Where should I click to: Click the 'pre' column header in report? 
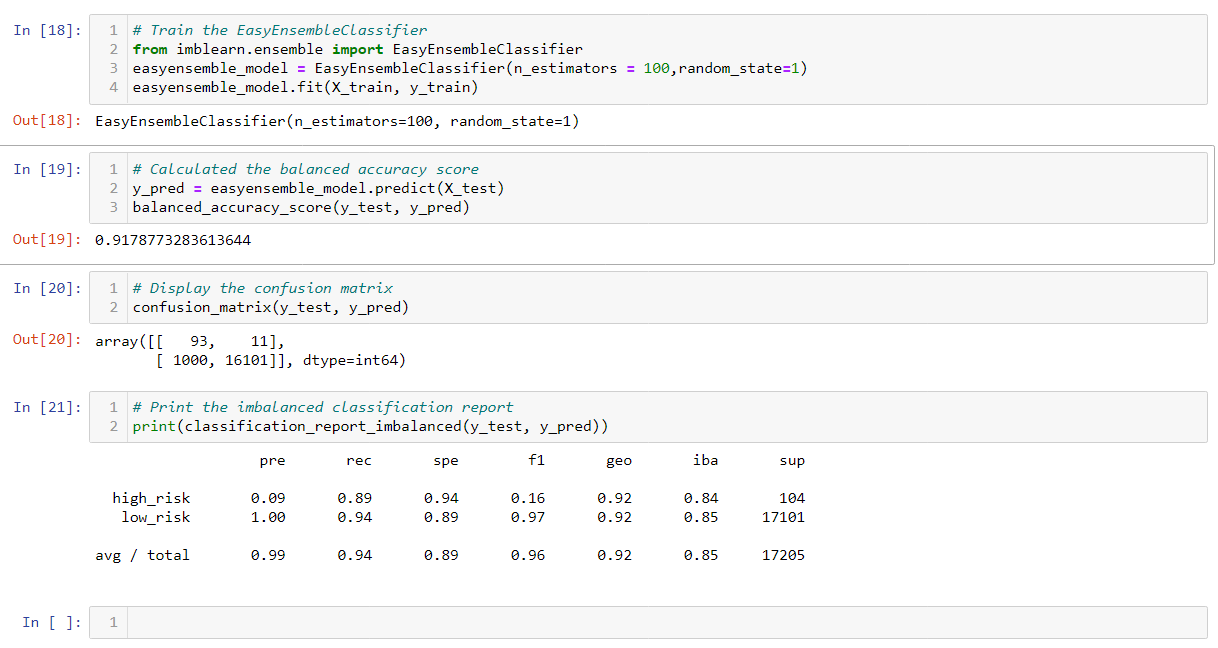click(272, 461)
